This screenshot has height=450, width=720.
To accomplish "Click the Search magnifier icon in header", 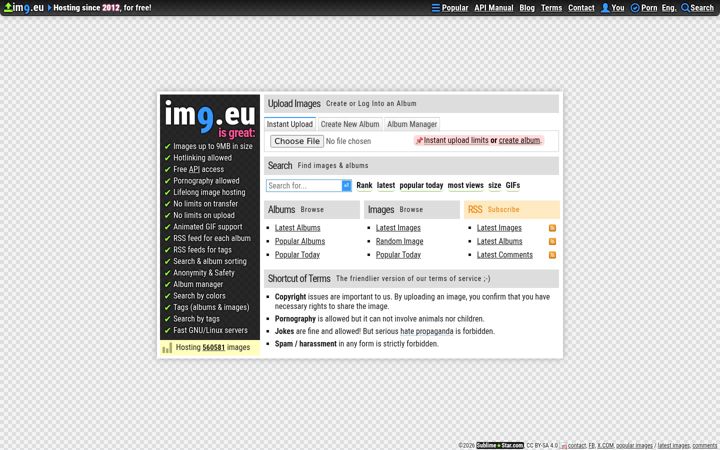I will [x=685, y=8].
